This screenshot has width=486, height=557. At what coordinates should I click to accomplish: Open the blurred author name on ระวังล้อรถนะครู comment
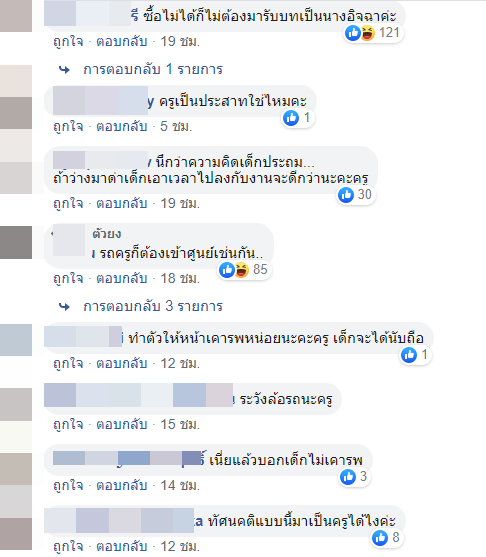139,395
